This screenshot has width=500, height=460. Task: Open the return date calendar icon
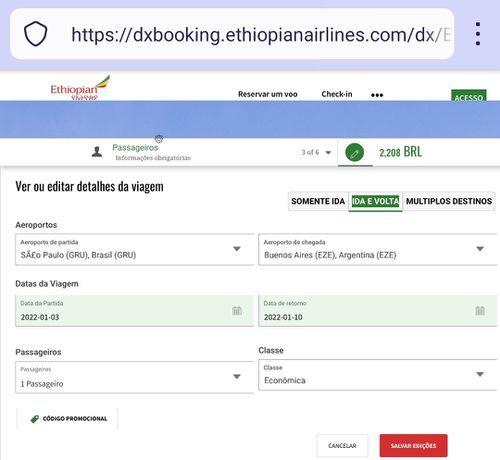[480, 311]
